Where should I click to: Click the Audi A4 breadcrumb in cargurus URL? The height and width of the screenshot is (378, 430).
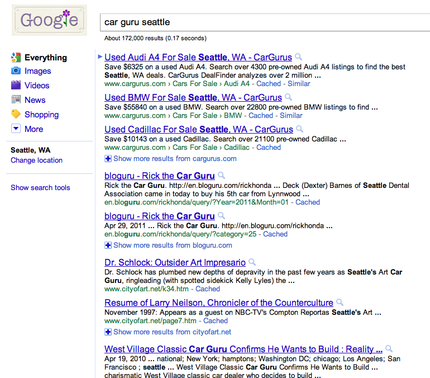(236, 84)
